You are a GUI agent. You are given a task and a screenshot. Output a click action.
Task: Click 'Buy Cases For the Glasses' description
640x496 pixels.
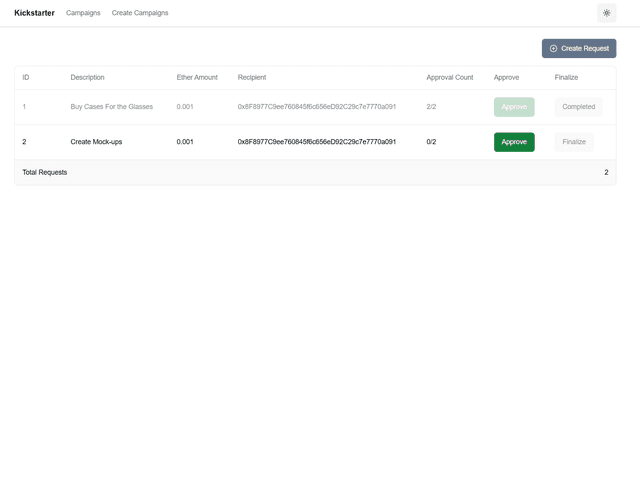pos(111,107)
